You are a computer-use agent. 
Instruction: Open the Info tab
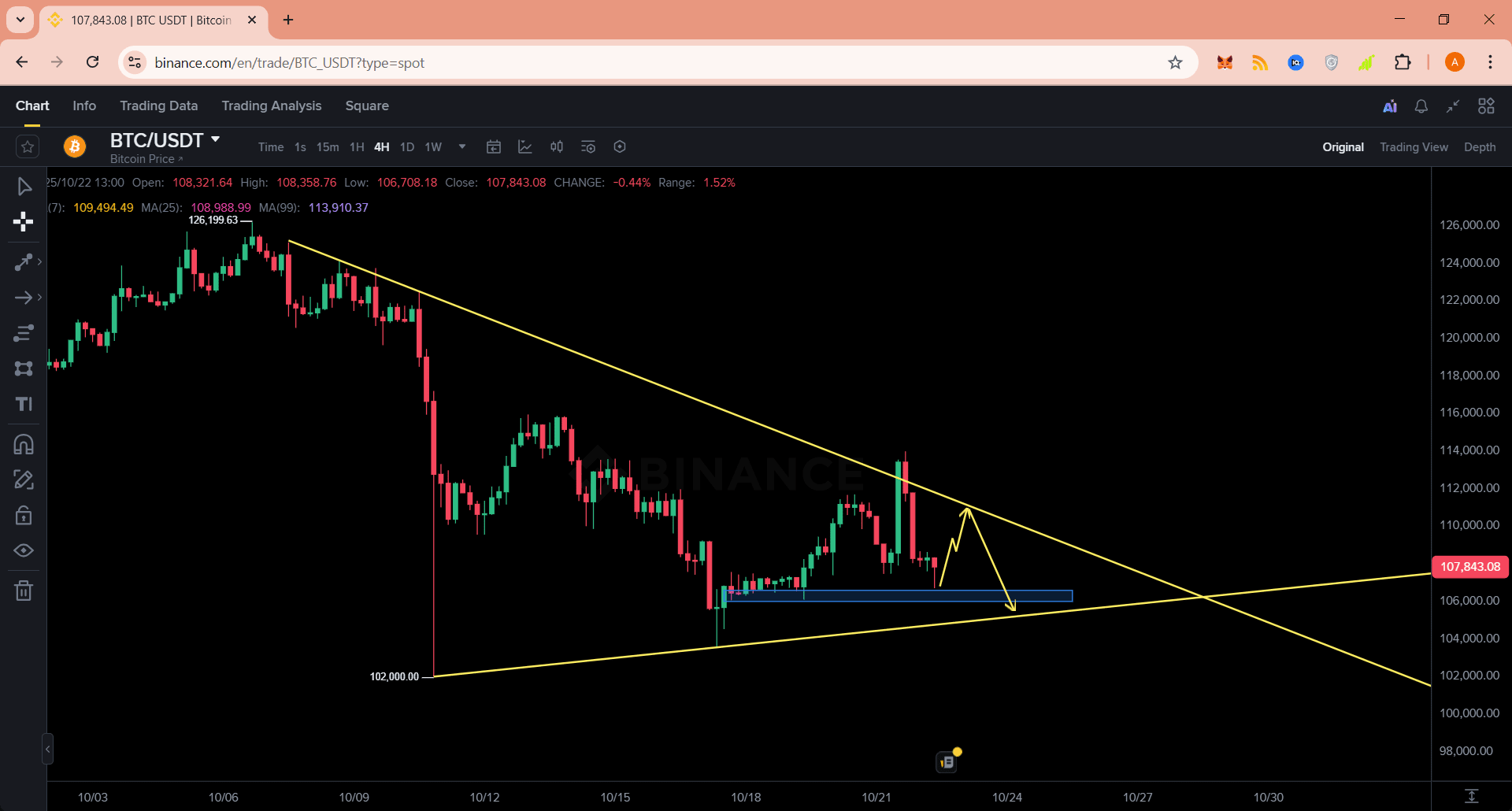[84, 106]
